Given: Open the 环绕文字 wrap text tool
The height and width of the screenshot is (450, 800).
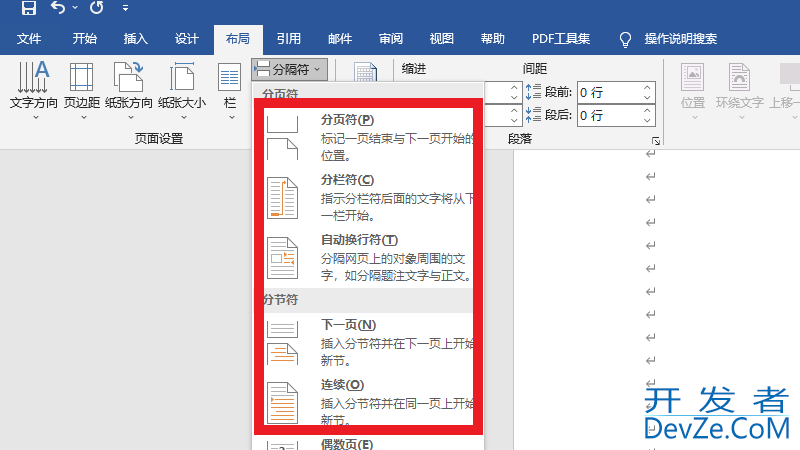Looking at the screenshot, I should click(x=739, y=91).
